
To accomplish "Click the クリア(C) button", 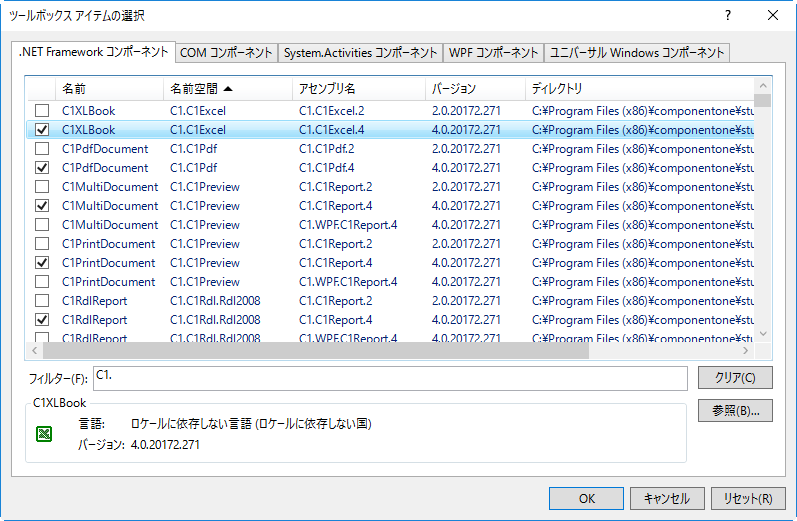I will tap(735, 378).
